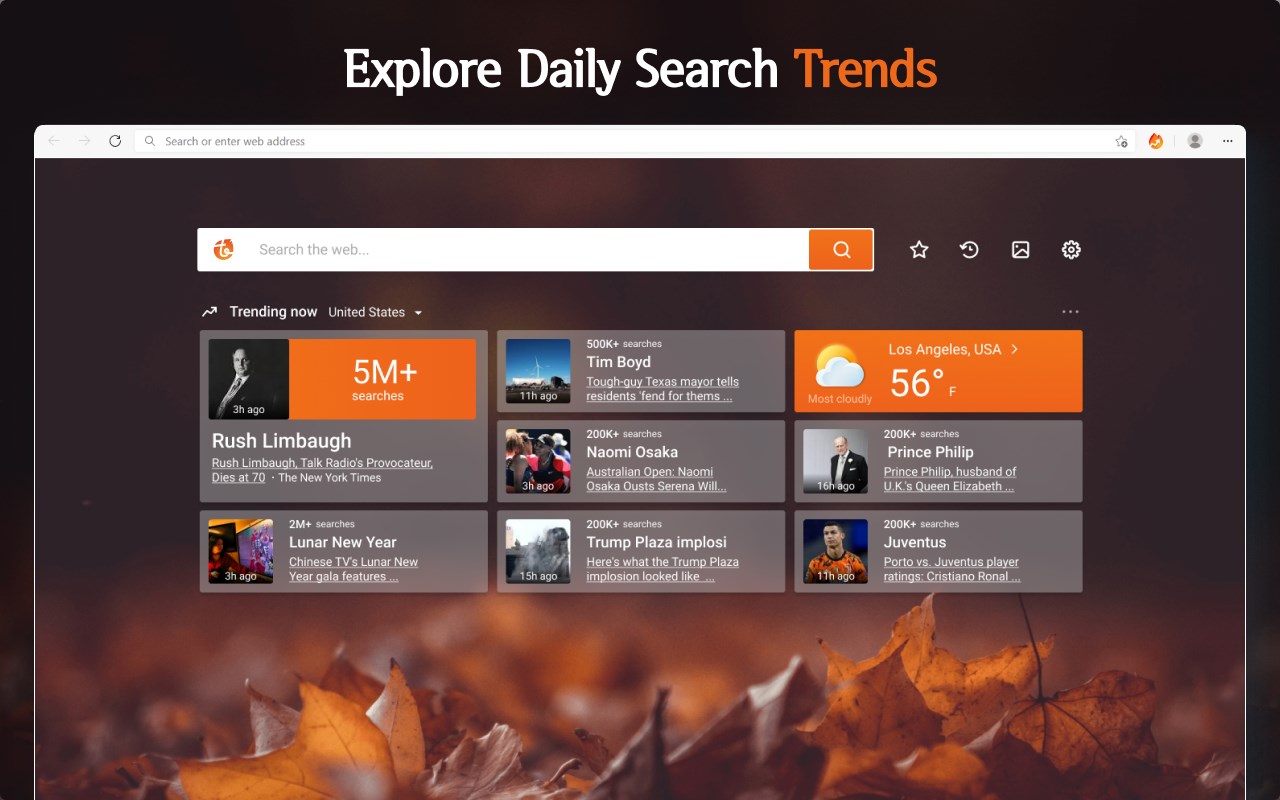This screenshot has height=800, width=1280.
Task: Open the background image picker icon
Action: point(1020,250)
